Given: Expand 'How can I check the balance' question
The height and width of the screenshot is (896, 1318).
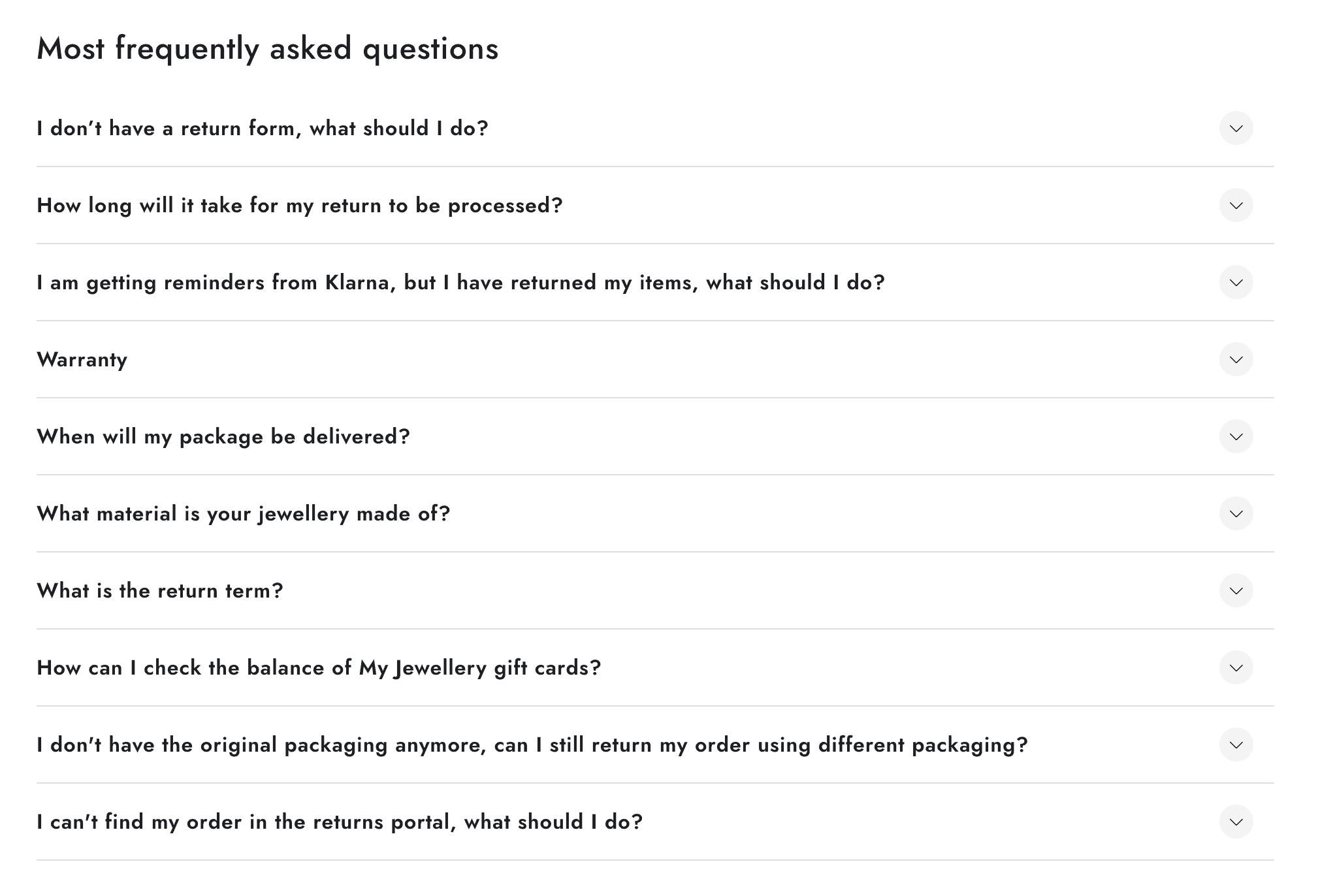Looking at the screenshot, I should tap(319, 667).
